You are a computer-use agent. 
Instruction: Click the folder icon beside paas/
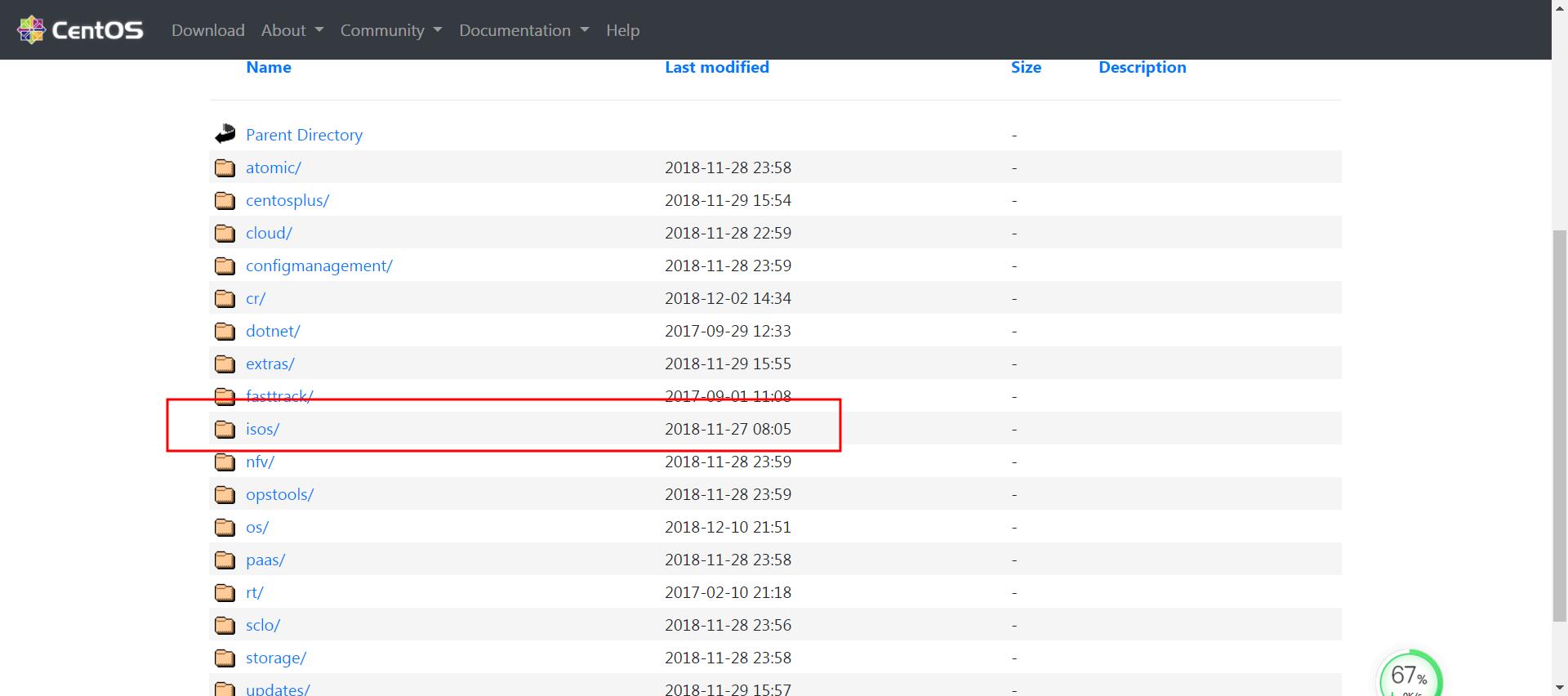click(225, 560)
